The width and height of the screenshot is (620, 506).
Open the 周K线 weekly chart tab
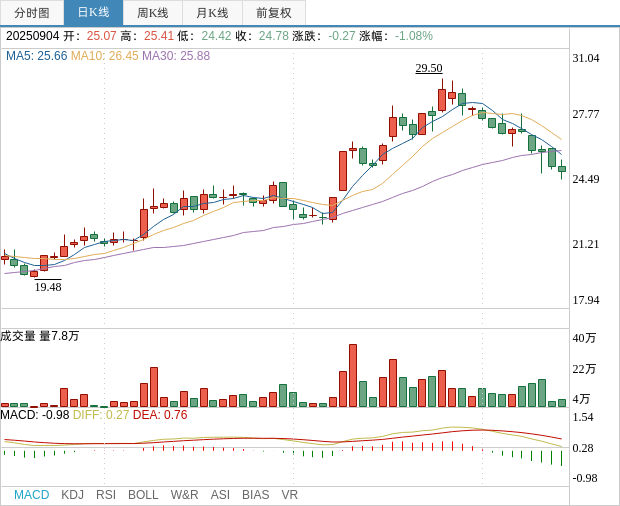(x=153, y=13)
